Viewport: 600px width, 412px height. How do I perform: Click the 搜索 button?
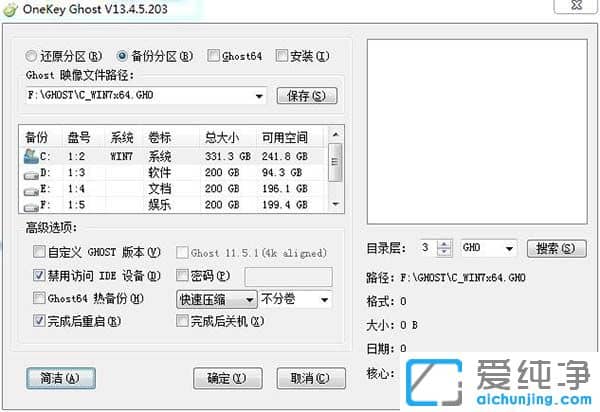coord(553,248)
